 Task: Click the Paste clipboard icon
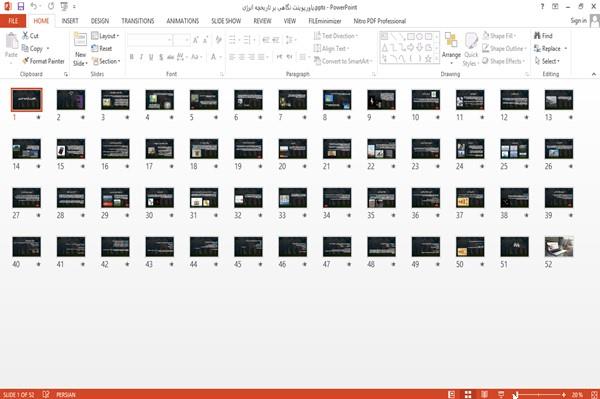(11, 41)
